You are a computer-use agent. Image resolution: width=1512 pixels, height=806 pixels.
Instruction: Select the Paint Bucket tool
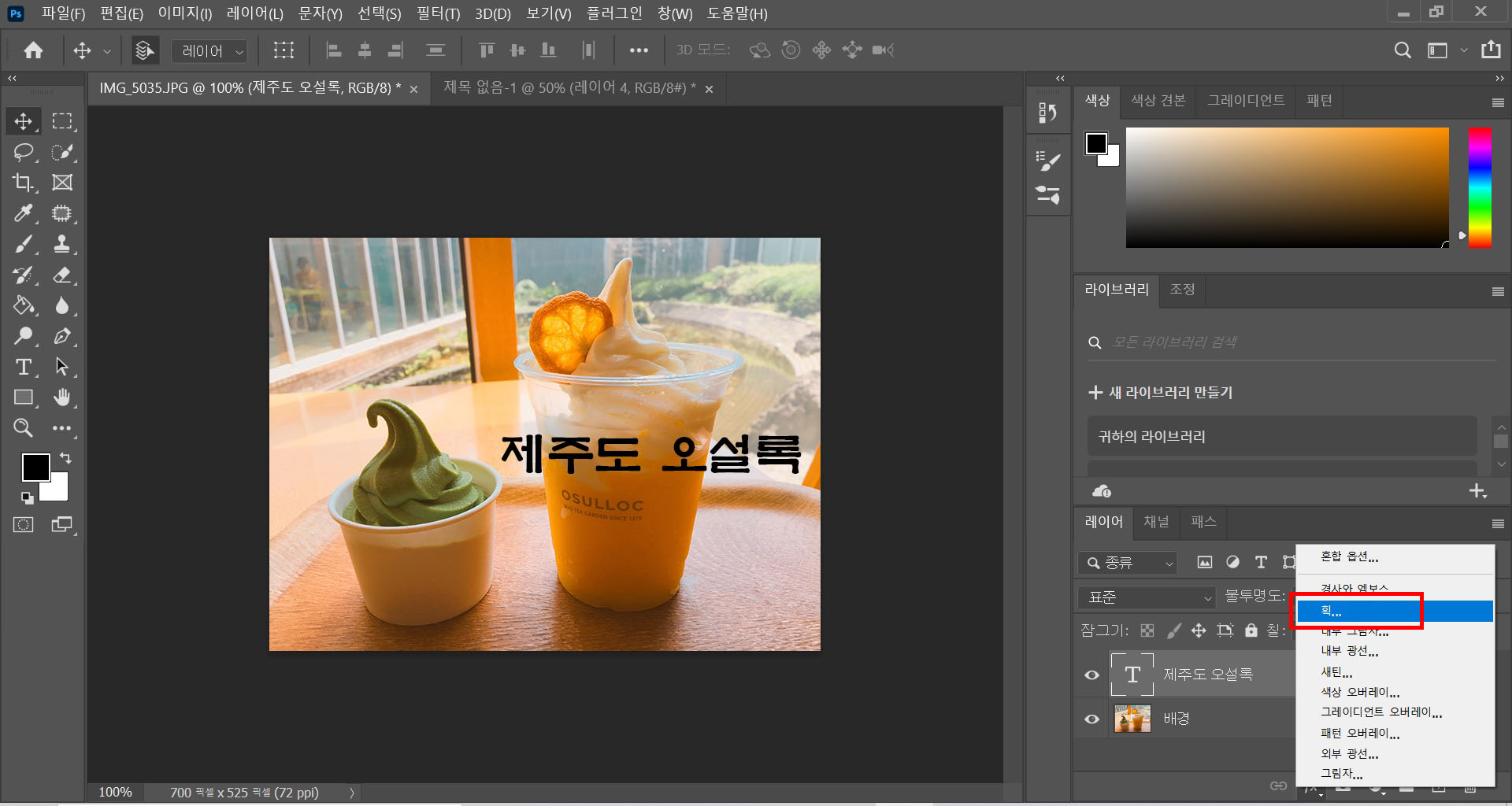23,305
